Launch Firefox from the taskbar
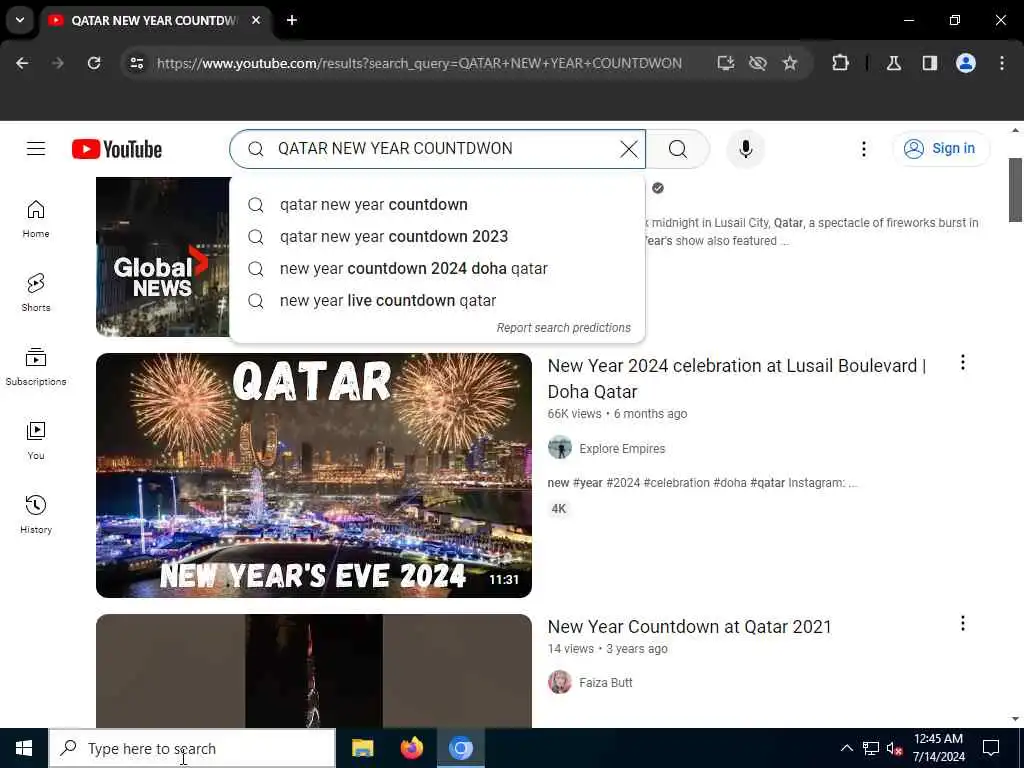The height and width of the screenshot is (768, 1024). click(x=411, y=748)
